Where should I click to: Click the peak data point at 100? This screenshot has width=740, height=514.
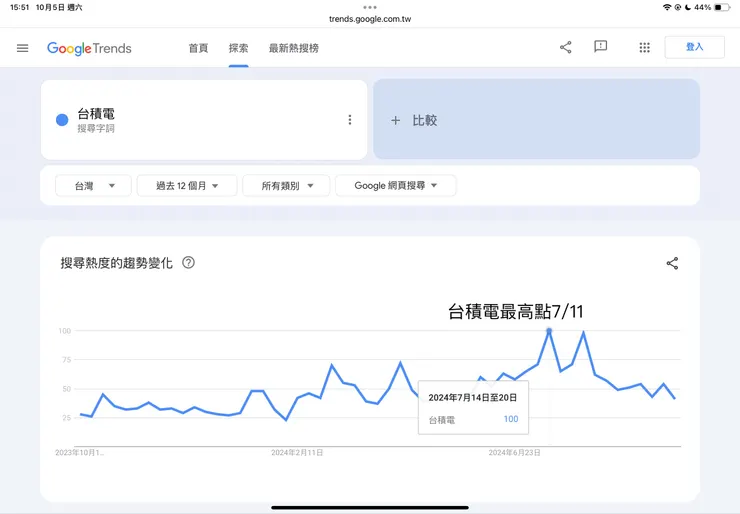tap(549, 331)
